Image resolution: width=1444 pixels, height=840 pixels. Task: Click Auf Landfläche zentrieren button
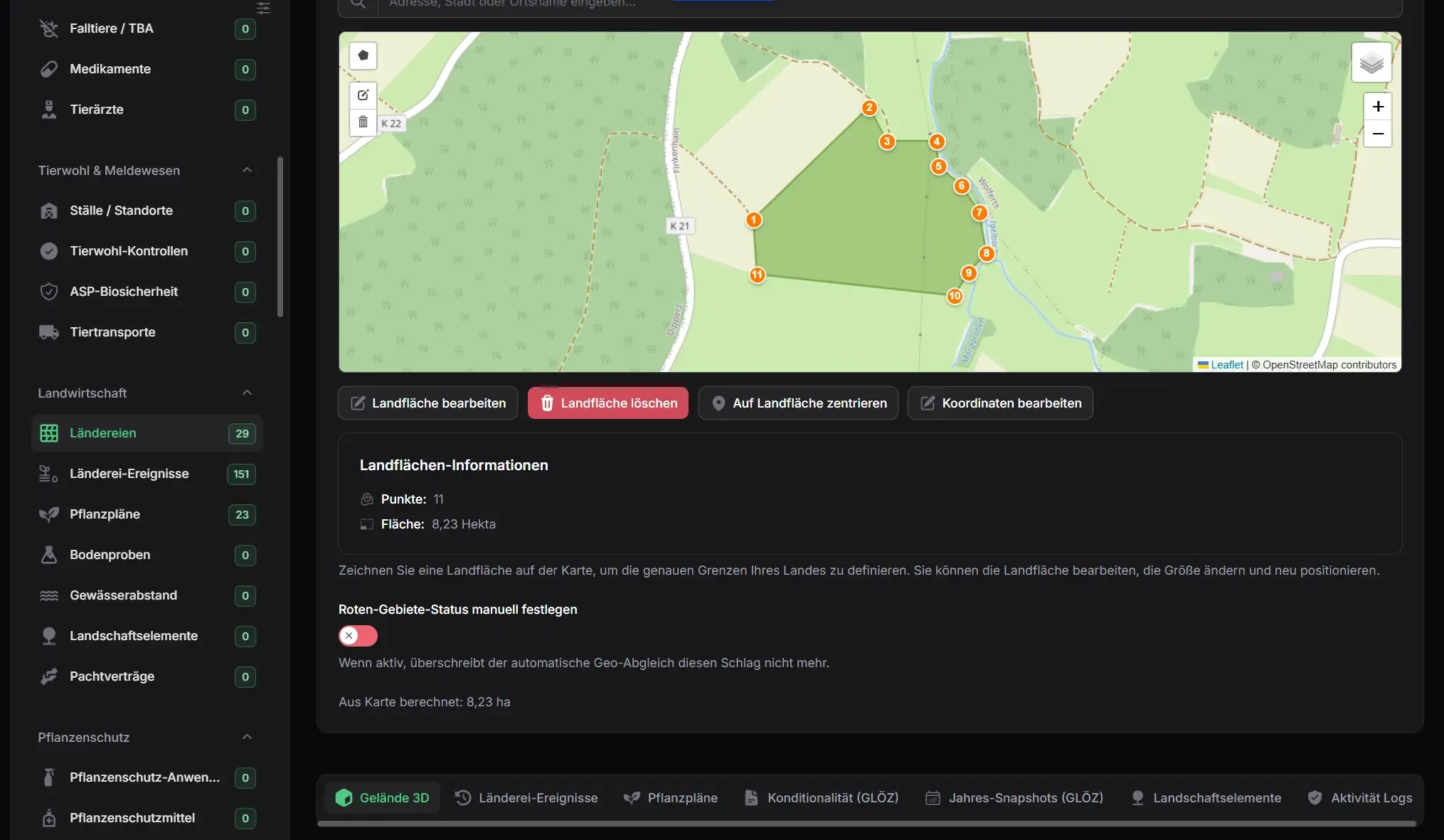click(798, 403)
